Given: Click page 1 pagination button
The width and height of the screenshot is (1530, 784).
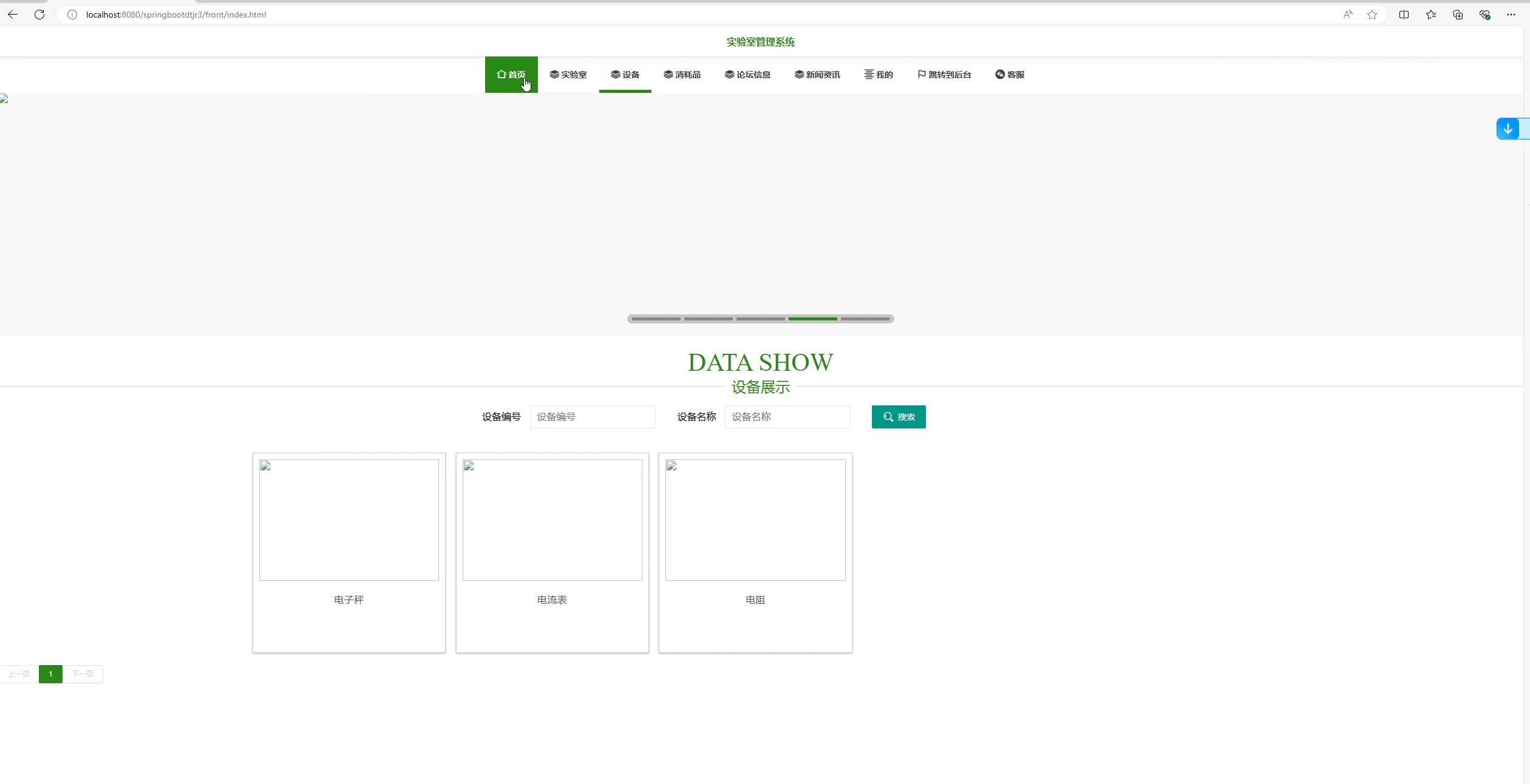Looking at the screenshot, I should [x=50, y=674].
